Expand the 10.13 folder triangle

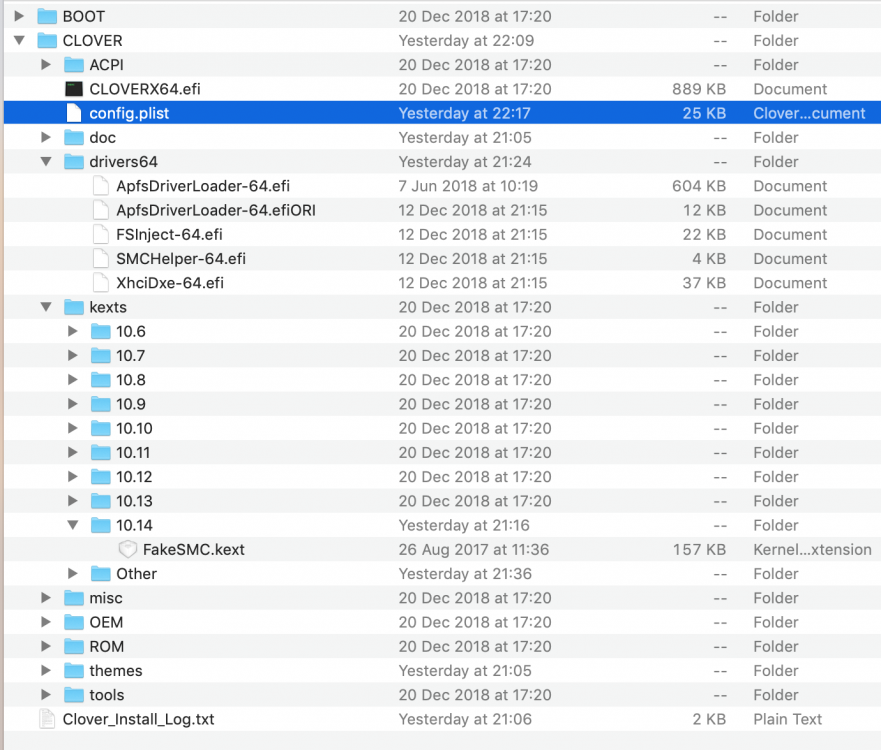tap(72, 501)
